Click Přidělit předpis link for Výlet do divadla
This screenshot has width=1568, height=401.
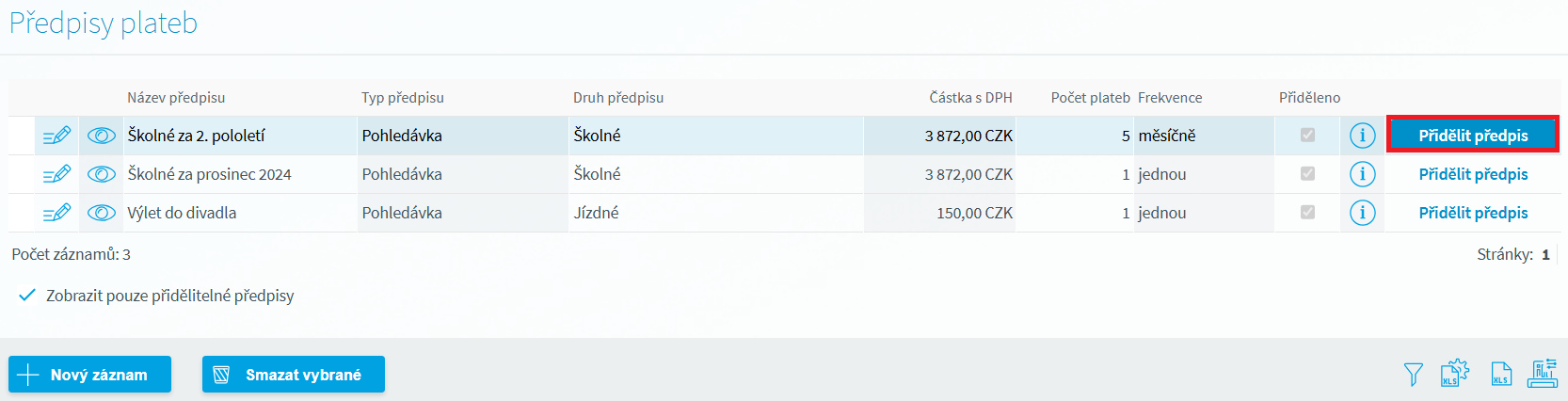point(1473,213)
